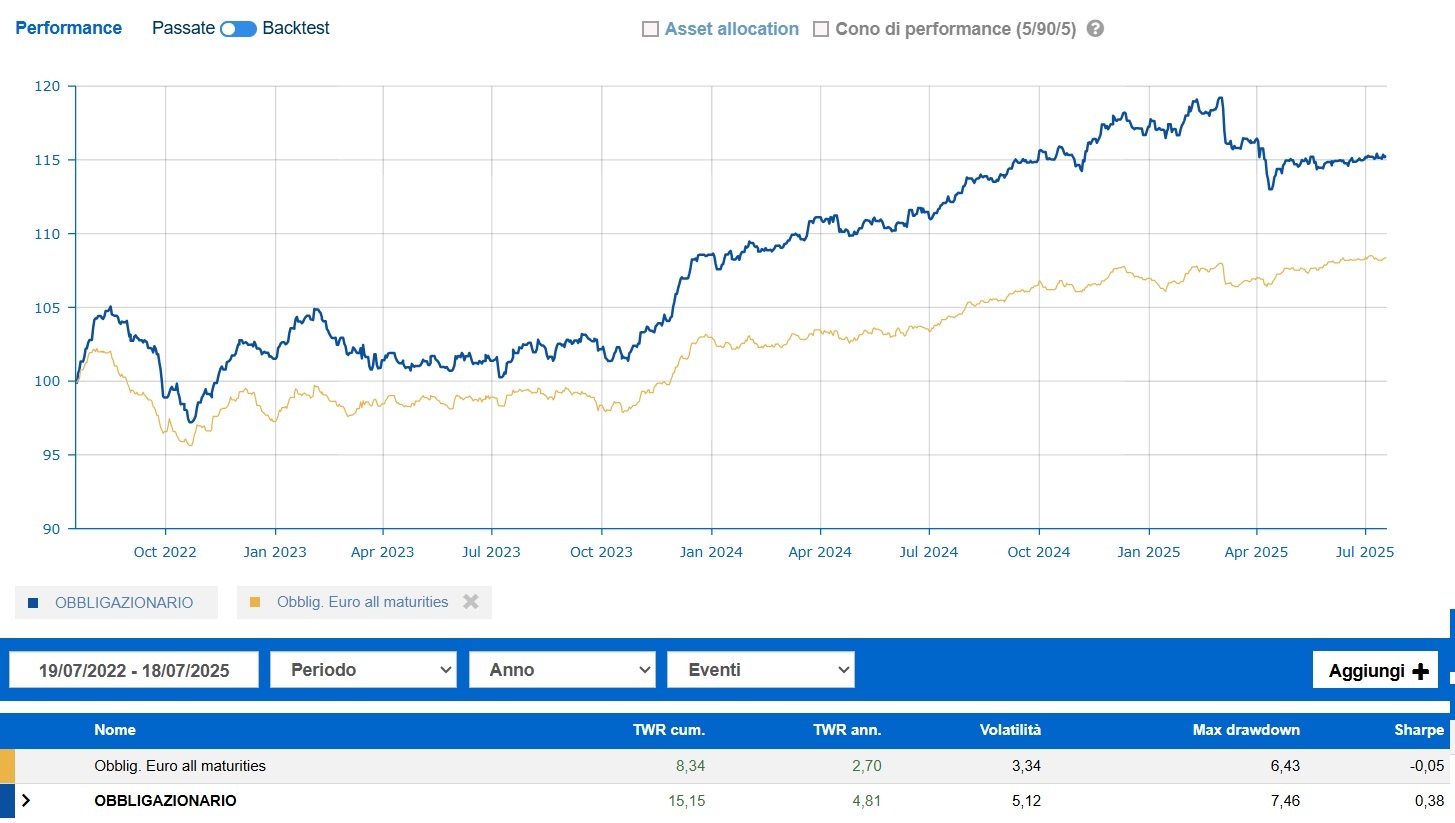This screenshot has width=1455, height=823.
Task: Enable the Asset allocation checkbox
Action: click(650, 29)
